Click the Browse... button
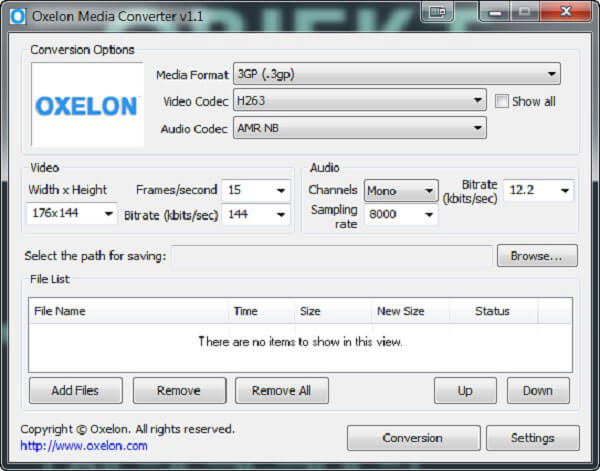This screenshot has height=471, width=600. [537, 256]
